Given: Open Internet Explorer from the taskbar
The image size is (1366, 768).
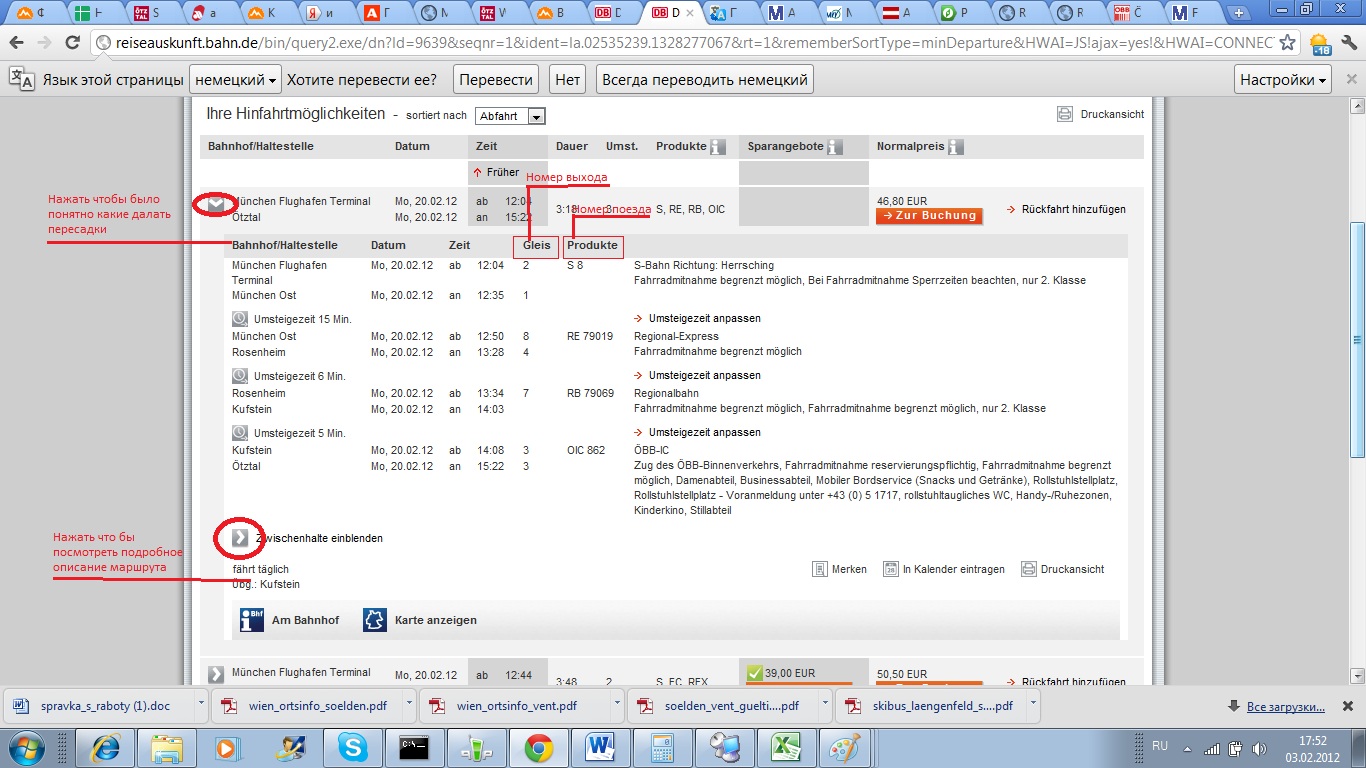Looking at the screenshot, I should click(106, 746).
